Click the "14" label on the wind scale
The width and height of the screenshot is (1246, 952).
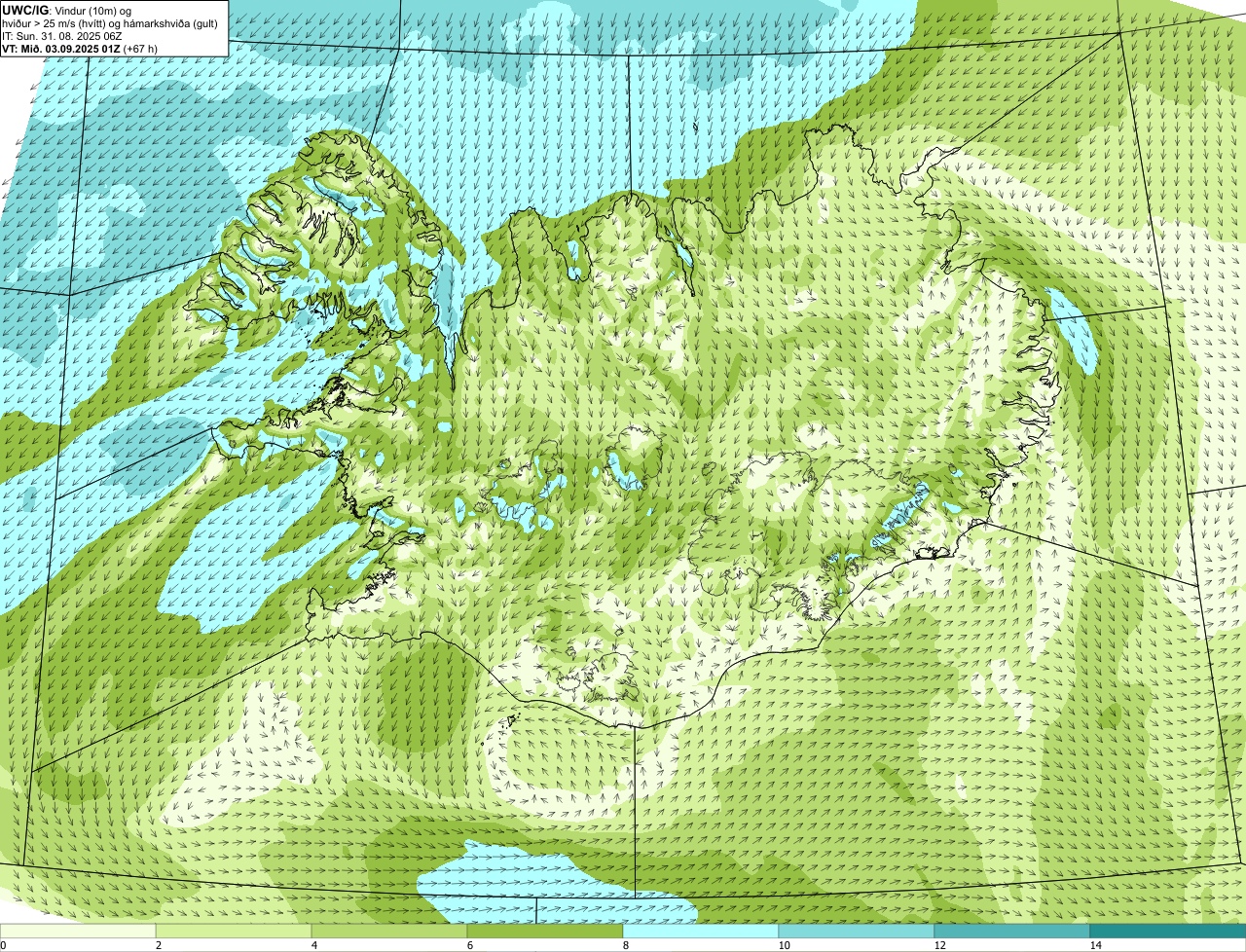coord(1095,945)
